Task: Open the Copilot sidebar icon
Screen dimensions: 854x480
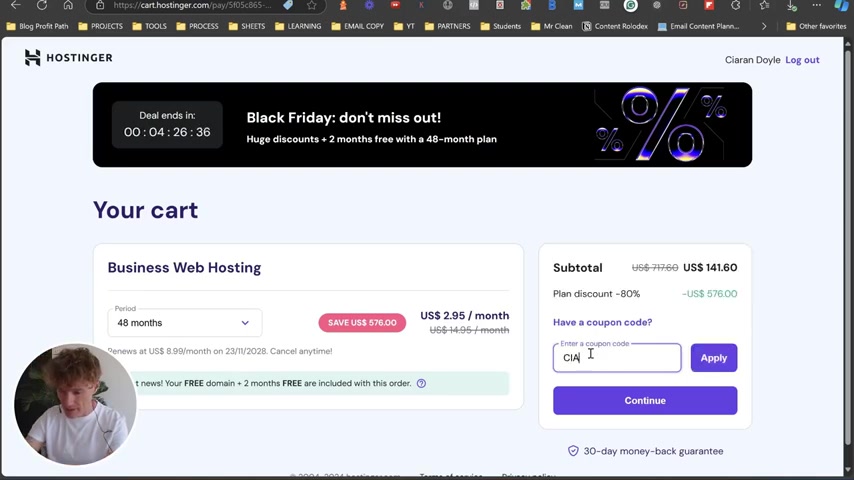Action: click(841, 5)
